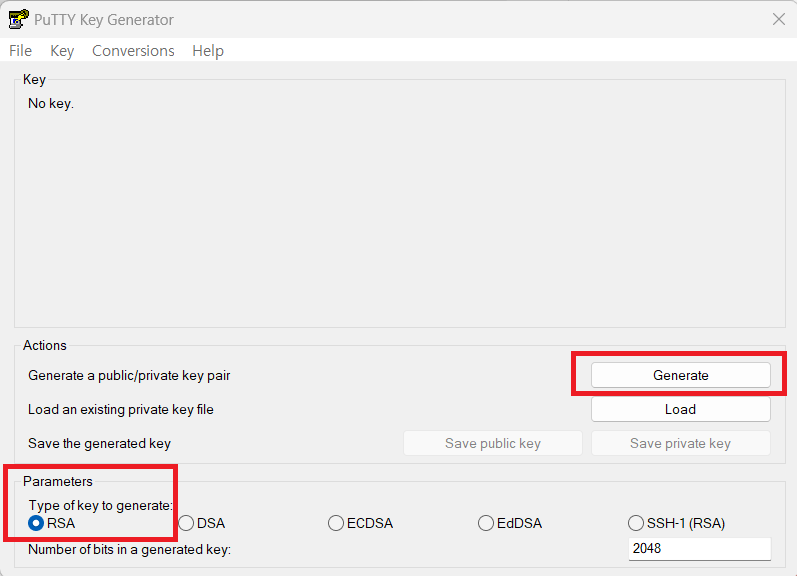Click 'Generate a public/private key pair' label
The width and height of the screenshot is (797, 576).
129,376
